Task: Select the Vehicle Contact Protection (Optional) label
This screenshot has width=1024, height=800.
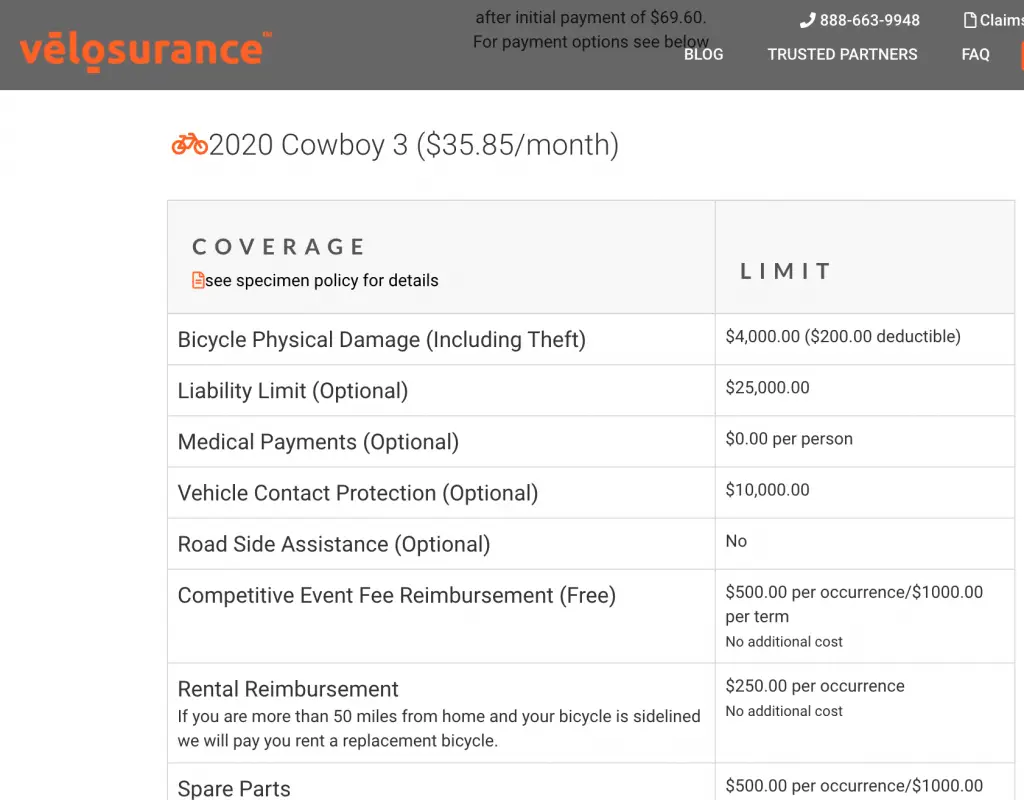Action: click(358, 493)
